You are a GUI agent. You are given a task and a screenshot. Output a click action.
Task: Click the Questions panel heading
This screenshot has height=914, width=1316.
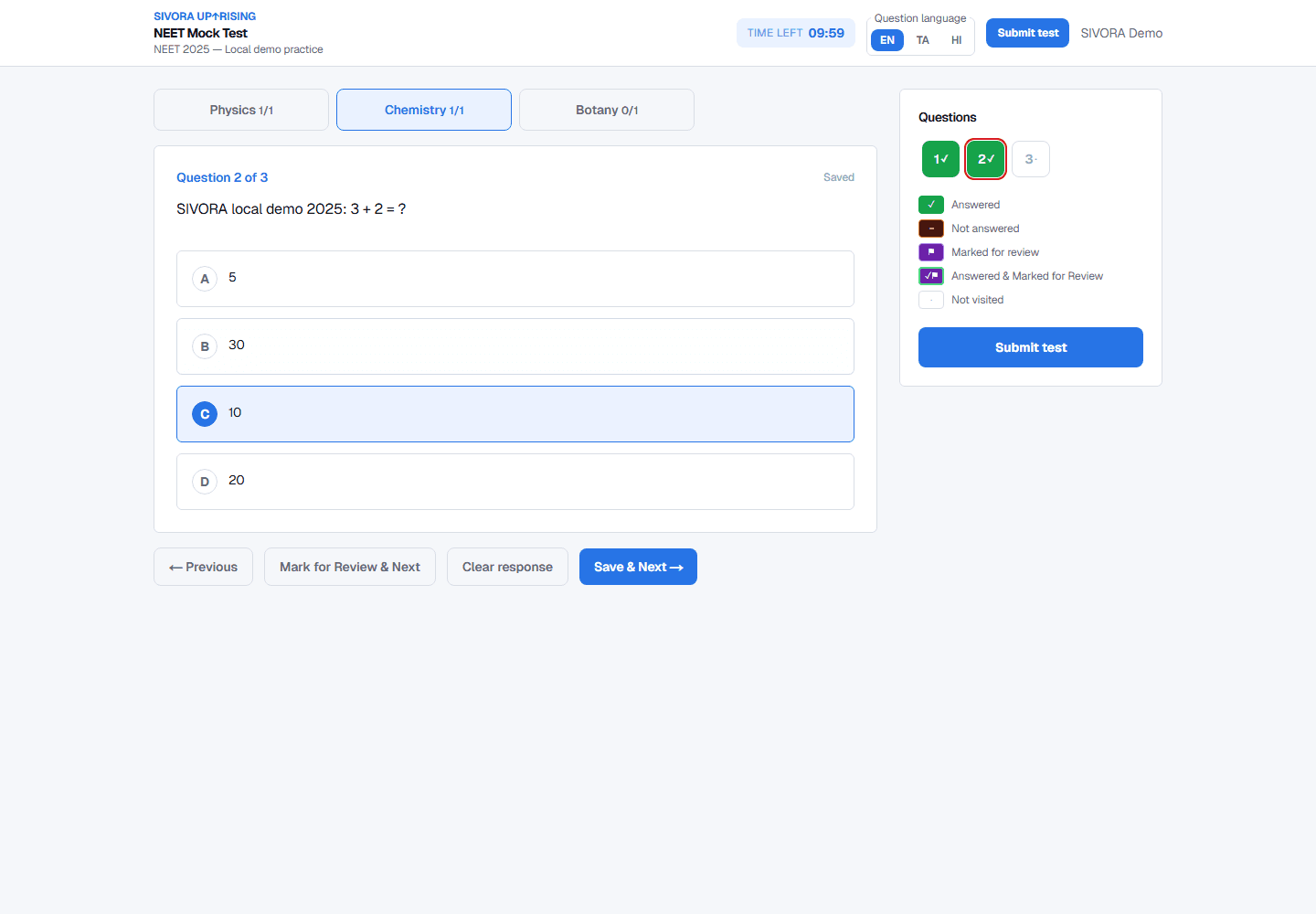(x=947, y=117)
